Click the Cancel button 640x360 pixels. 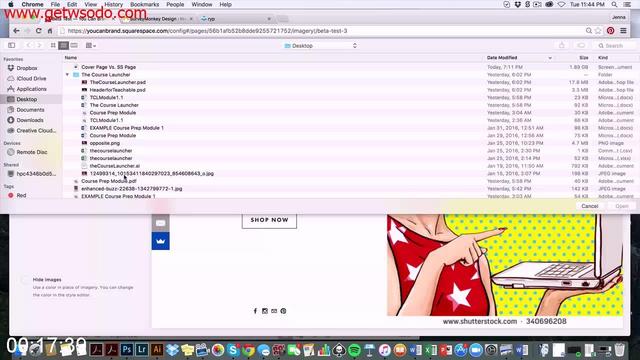[590, 206]
